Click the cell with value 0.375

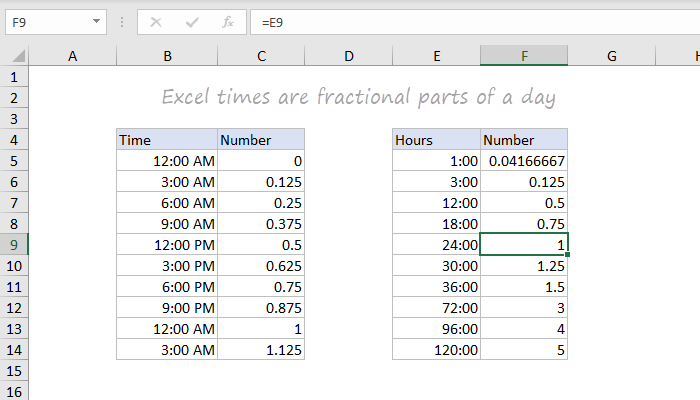(x=261, y=224)
